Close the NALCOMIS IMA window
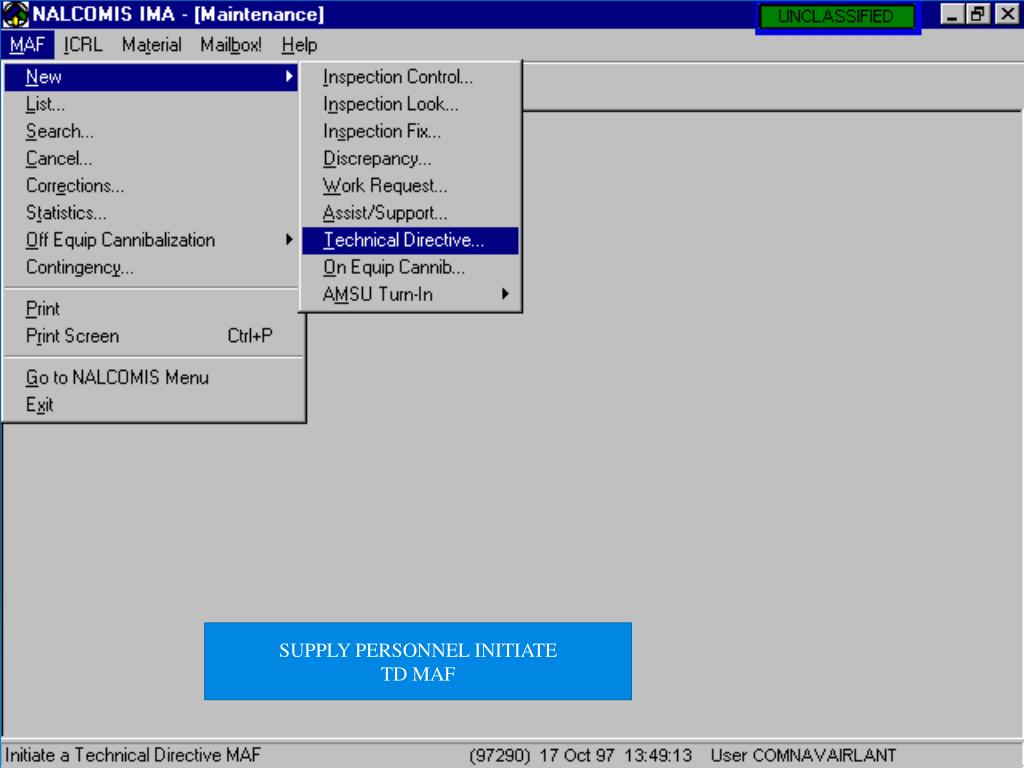The height and width of the screenshot is (768, 1024). point(1008,14)
